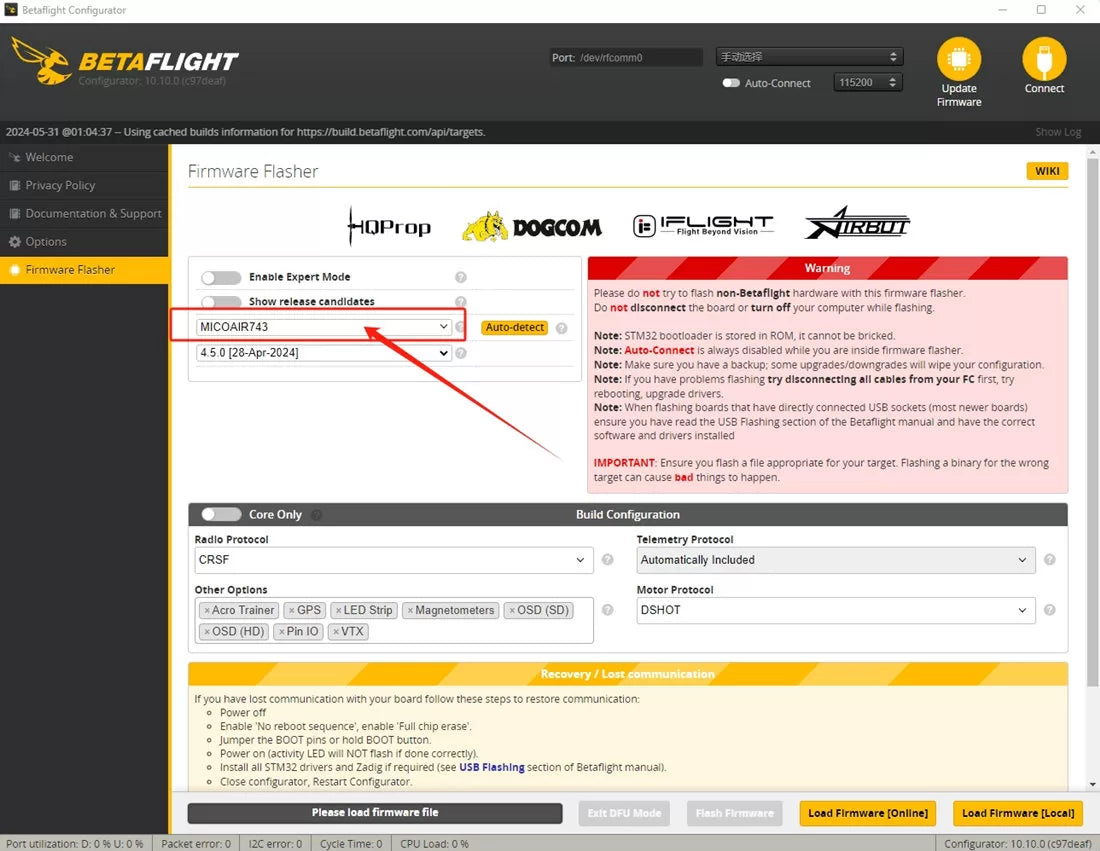Screen dimensions: 1100x851
Task: Select the Options sidebar tab
Action: point(46,241)
